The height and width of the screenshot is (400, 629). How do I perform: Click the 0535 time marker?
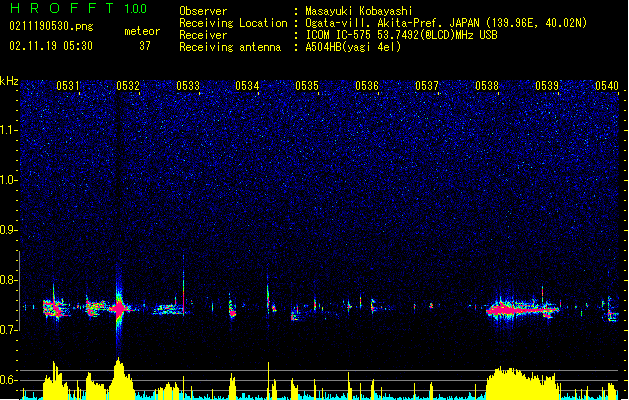[307, 86]
